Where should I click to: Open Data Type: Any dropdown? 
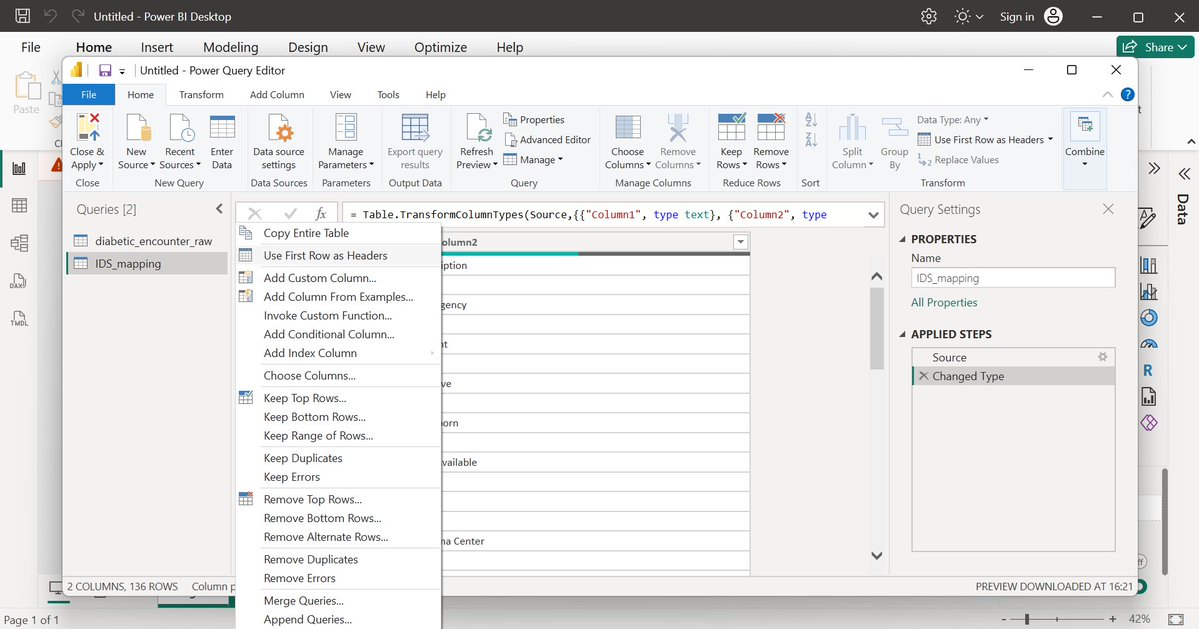[953, 120]
